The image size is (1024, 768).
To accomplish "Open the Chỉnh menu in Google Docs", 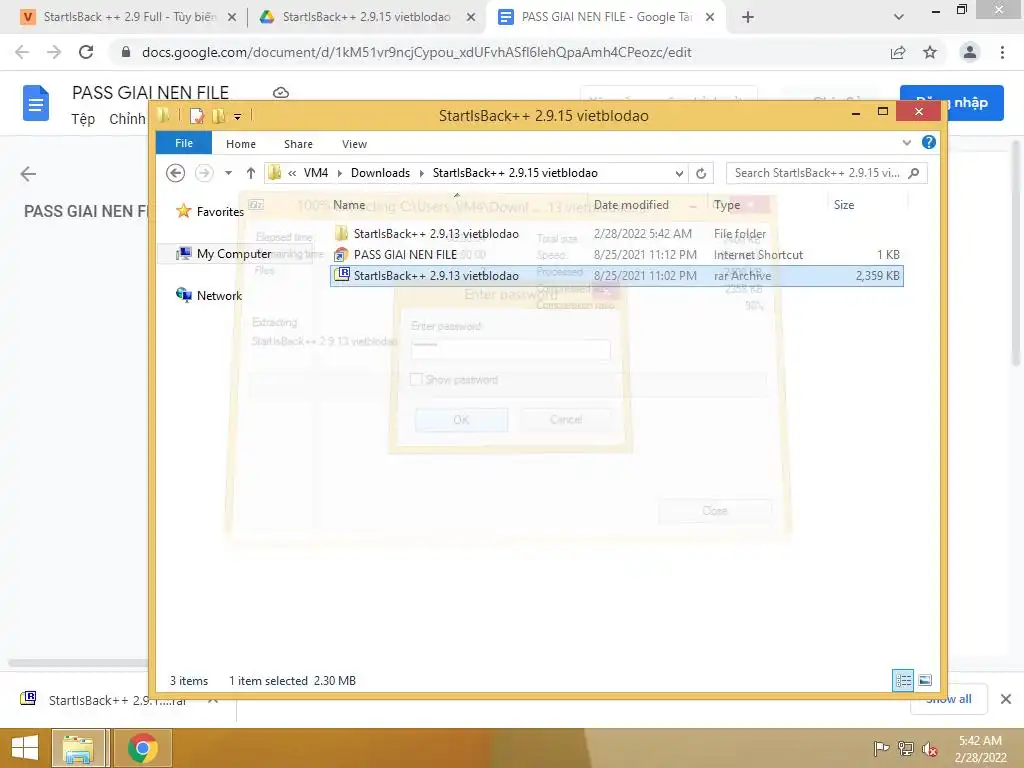I will coord(127,119).
